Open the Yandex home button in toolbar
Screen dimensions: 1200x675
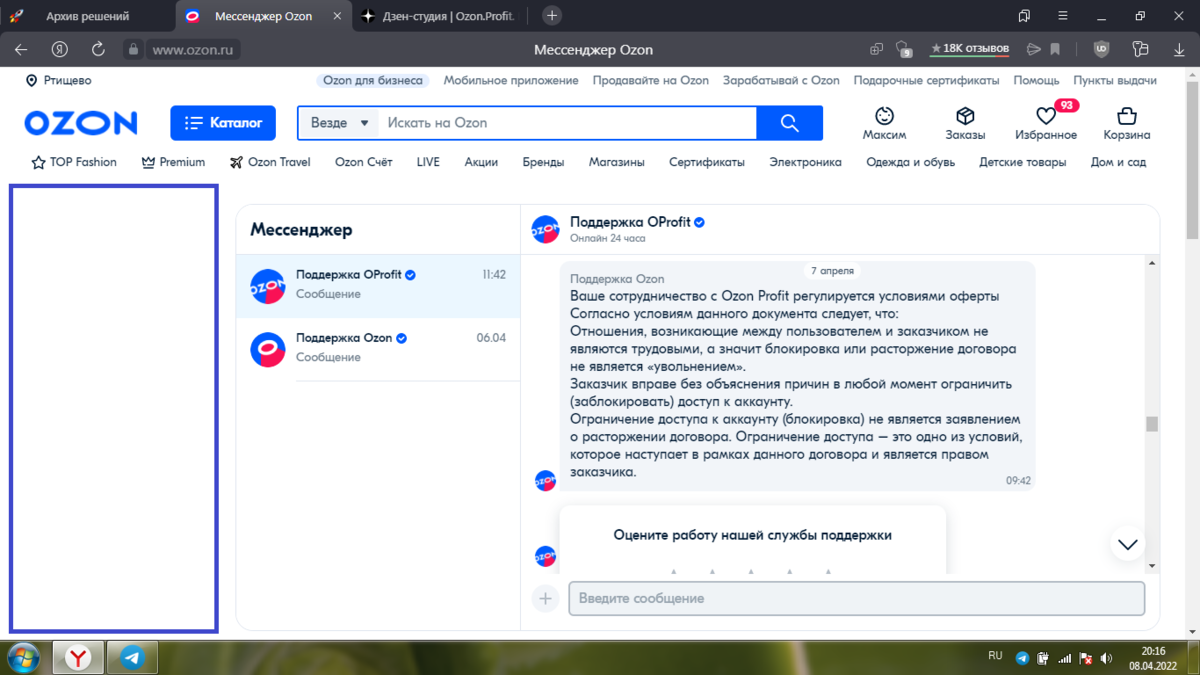[60, 49]
